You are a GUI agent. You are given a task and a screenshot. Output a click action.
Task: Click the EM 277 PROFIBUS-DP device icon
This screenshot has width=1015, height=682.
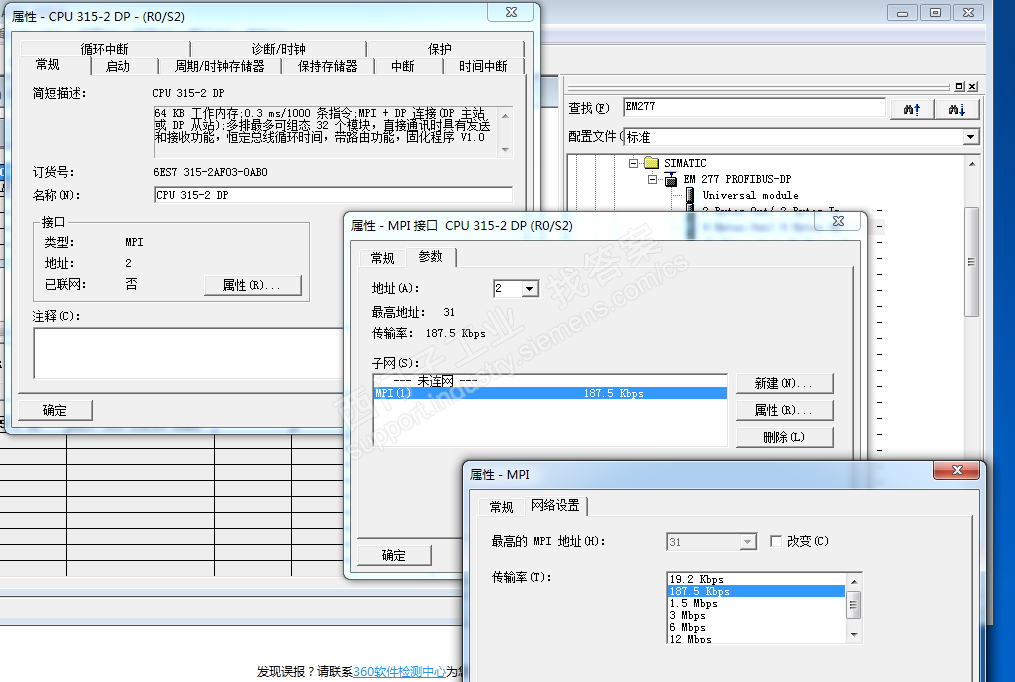(x=671, y=179)
